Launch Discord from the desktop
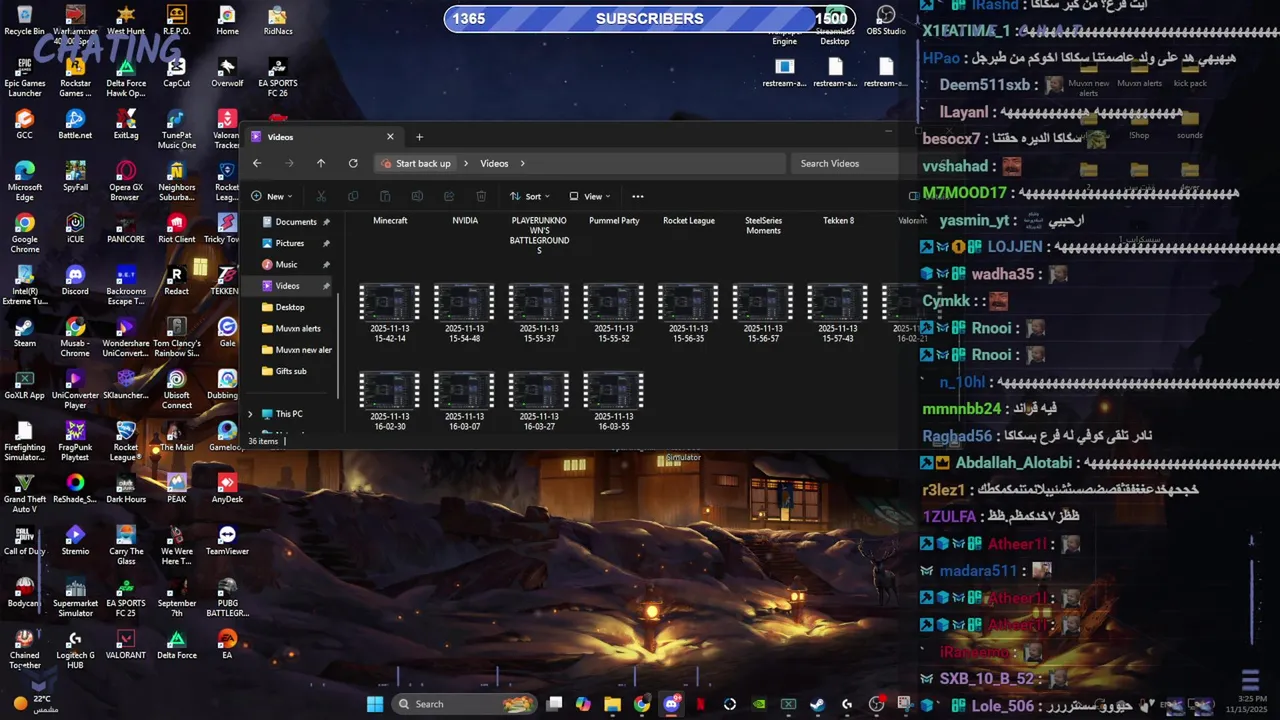Image resolution: width=1280 pixels, height=720 pixels. [x=75, y=280]
